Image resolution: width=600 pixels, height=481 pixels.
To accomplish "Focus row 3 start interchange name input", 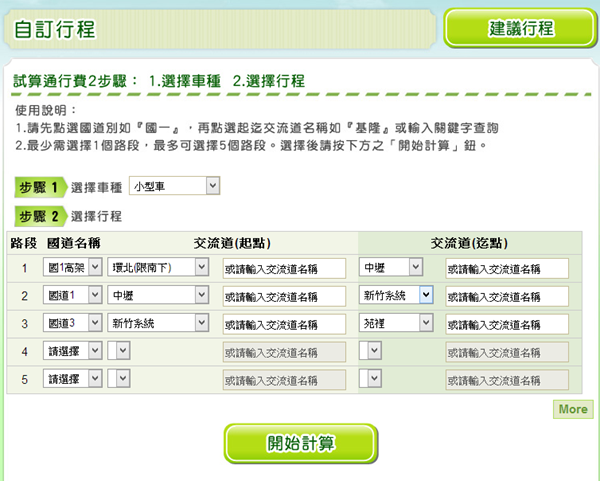I will pyautogui.click(x=284, y=324).
